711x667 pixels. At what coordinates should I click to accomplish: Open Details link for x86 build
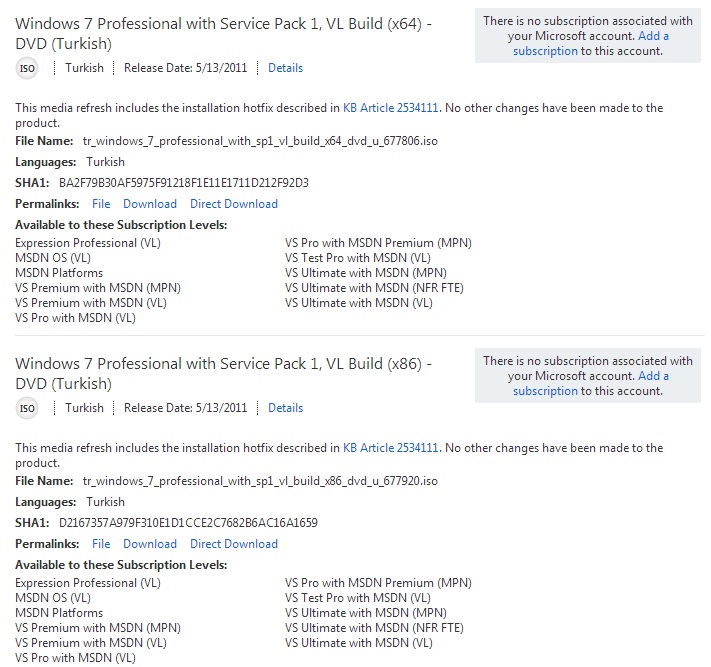285,408
